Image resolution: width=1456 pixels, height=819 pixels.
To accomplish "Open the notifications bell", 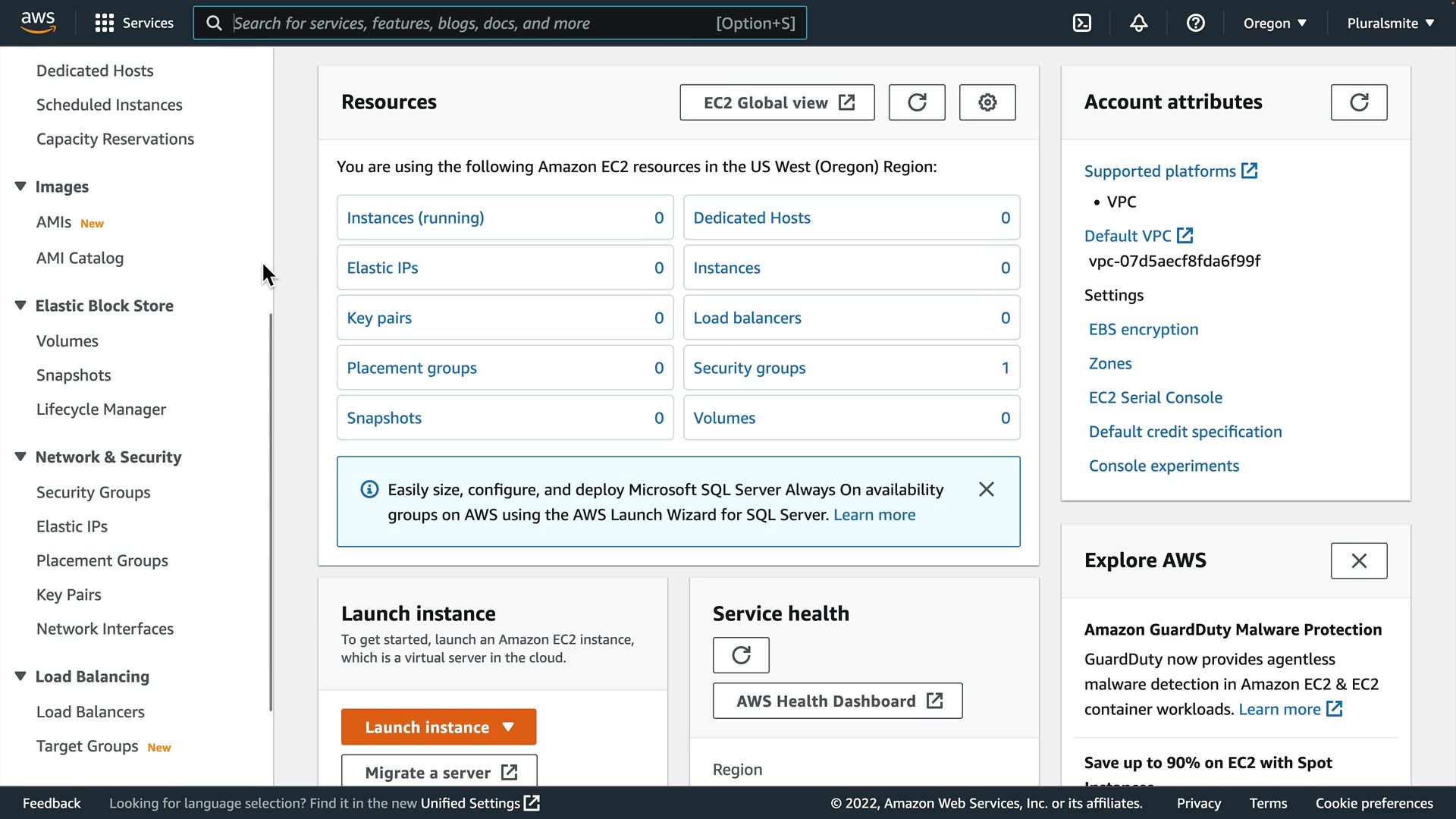I will (1138, 23).
